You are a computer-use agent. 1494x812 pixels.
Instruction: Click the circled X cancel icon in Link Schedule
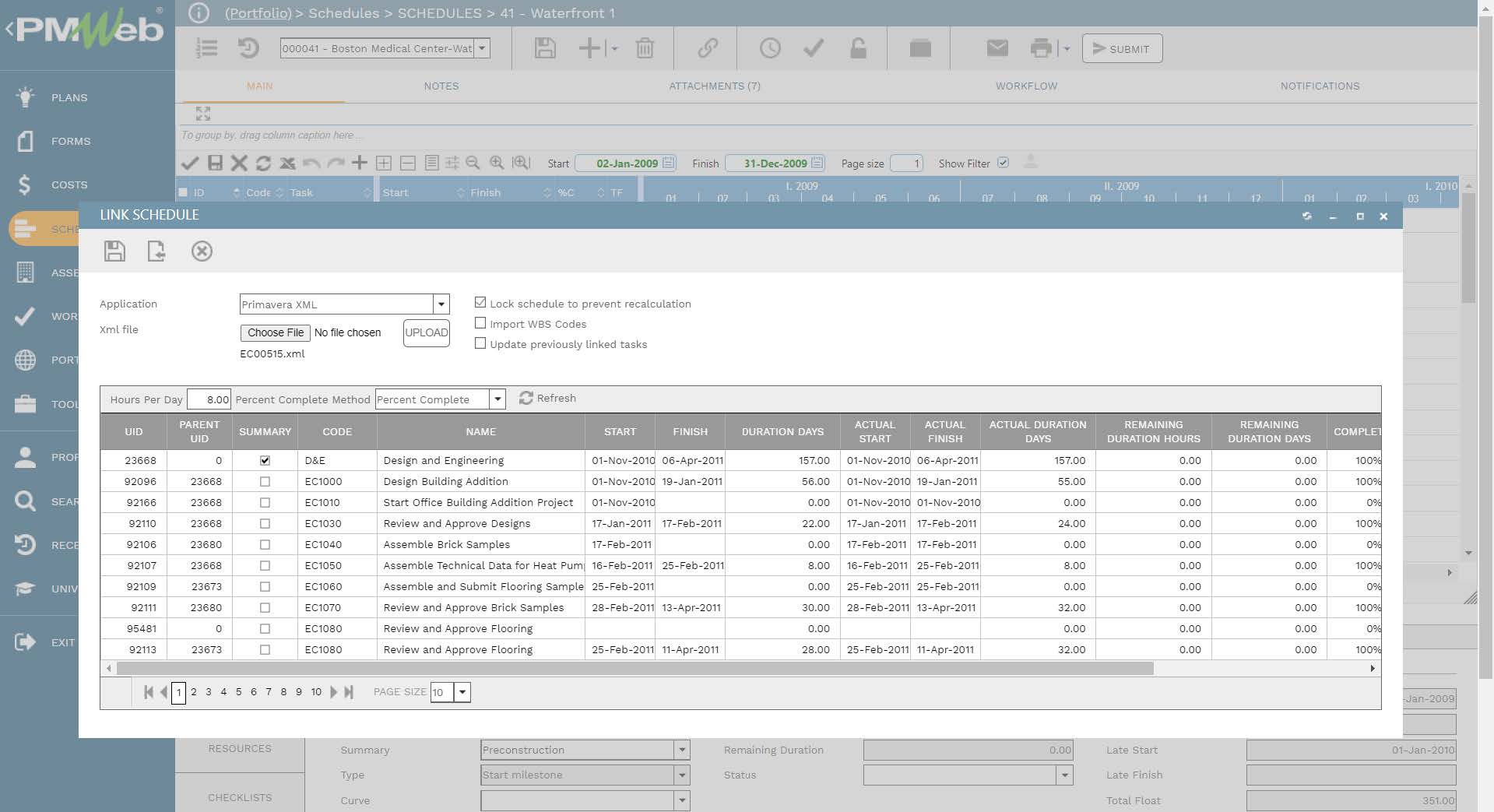coord(202,251)
